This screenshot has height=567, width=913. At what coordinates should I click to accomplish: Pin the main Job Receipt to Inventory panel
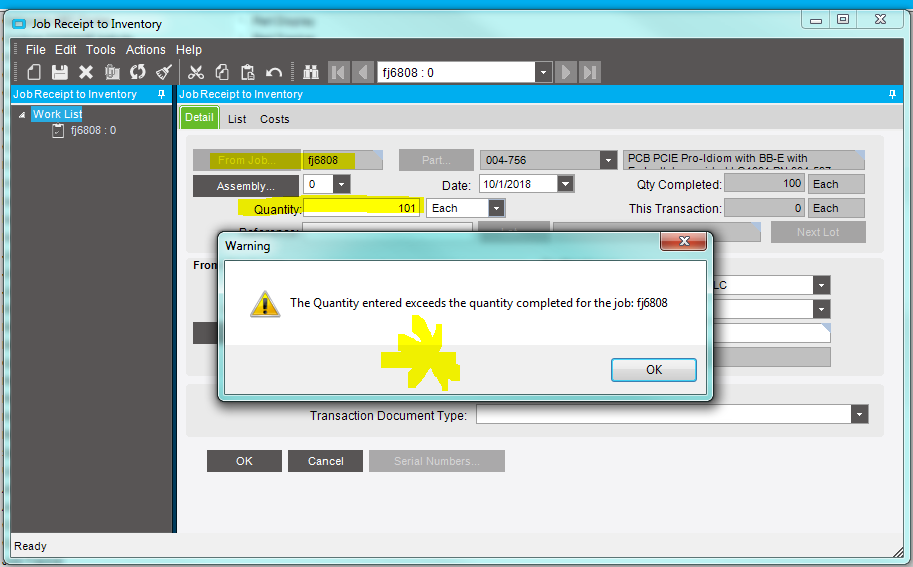tap(892, 94)
